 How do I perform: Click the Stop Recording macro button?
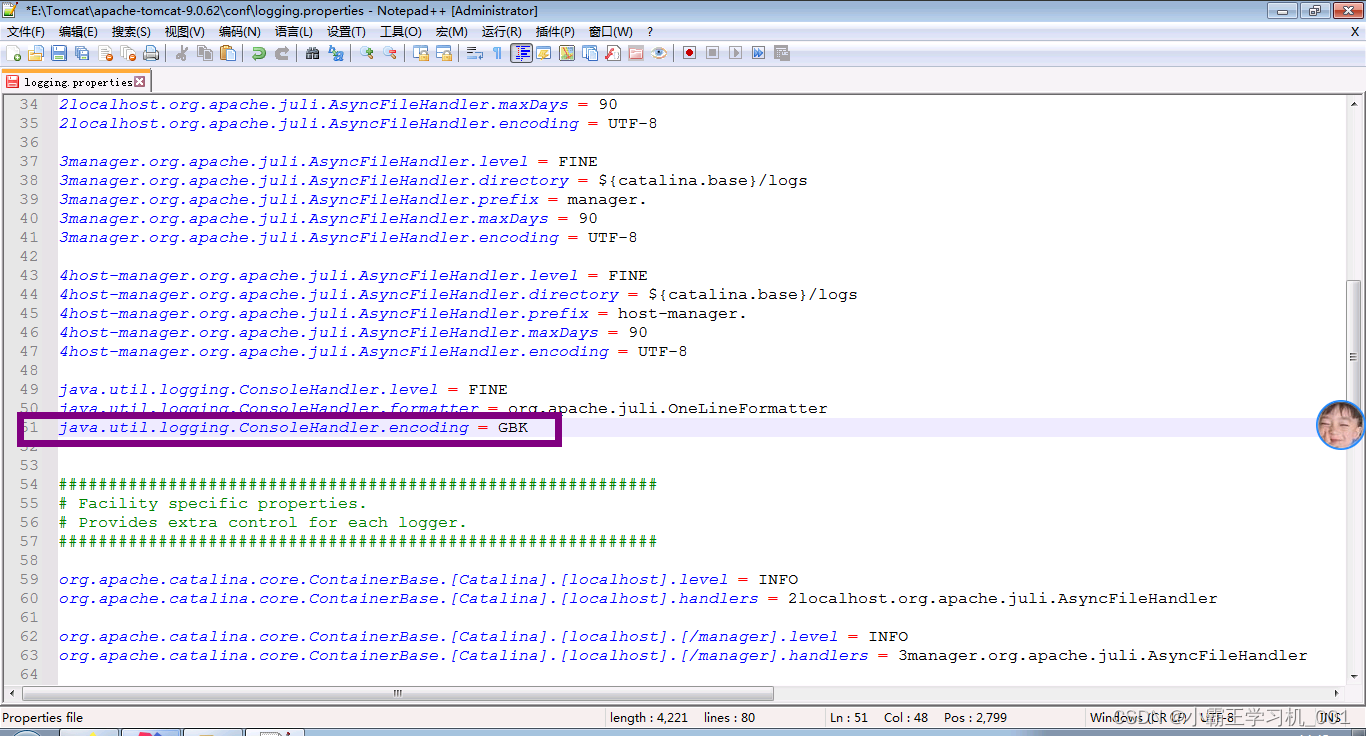[x=712, y=53]
